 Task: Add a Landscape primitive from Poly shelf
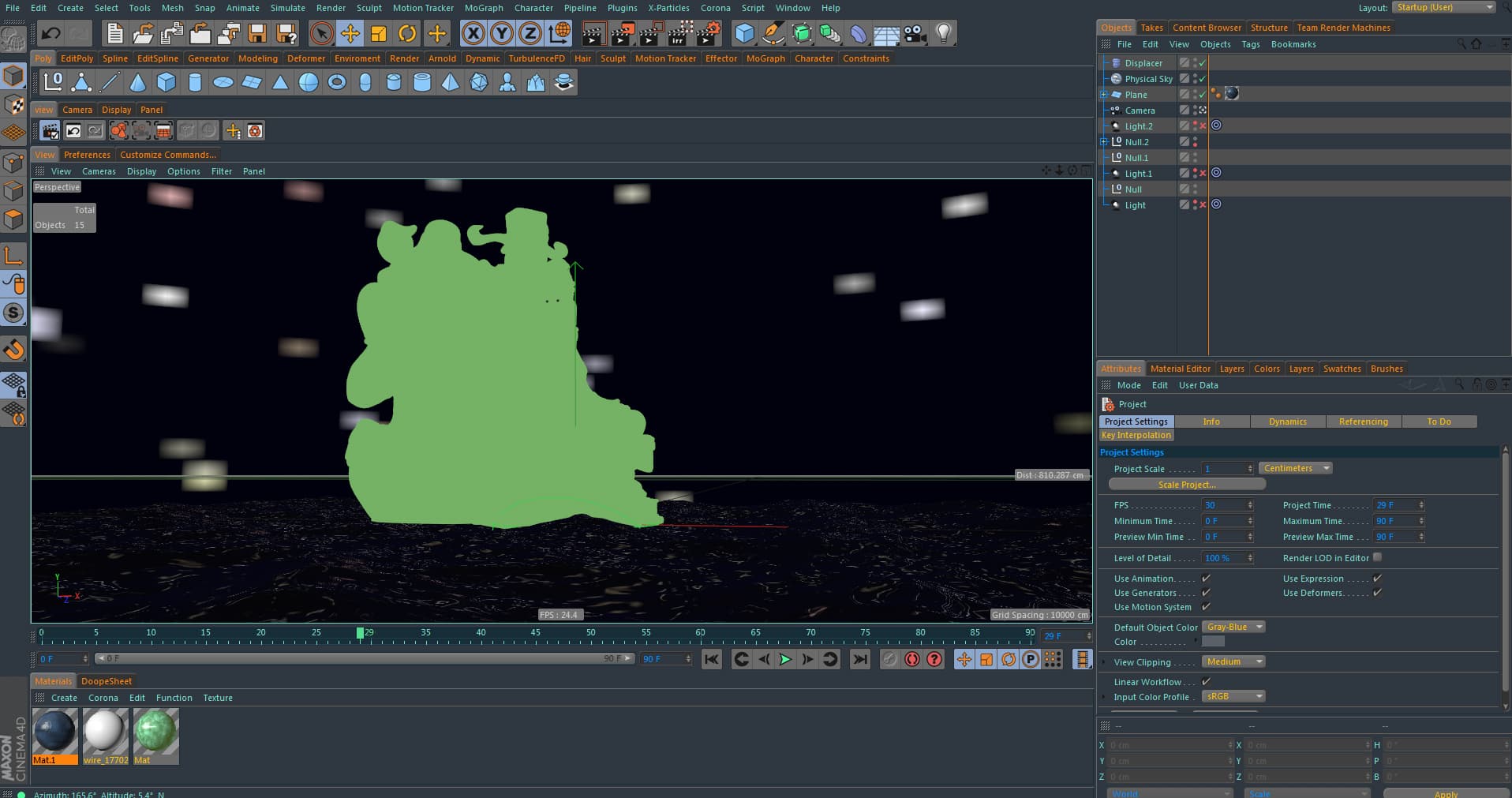[536, 82]
